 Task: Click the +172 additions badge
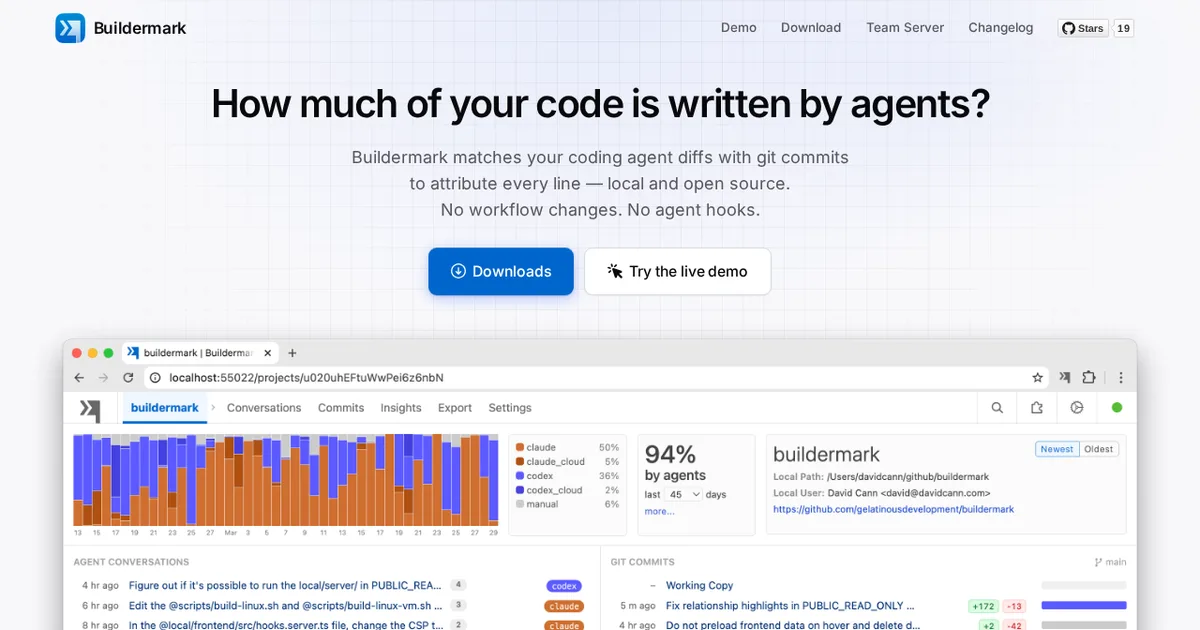click(983, 606)
